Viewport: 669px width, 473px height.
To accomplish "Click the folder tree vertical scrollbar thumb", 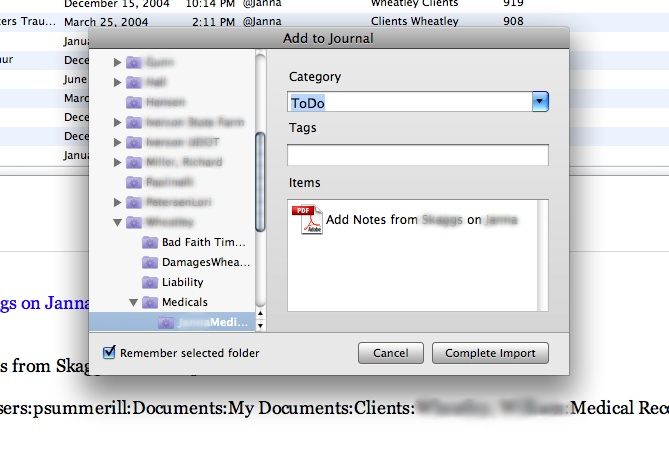I will 260,182.
